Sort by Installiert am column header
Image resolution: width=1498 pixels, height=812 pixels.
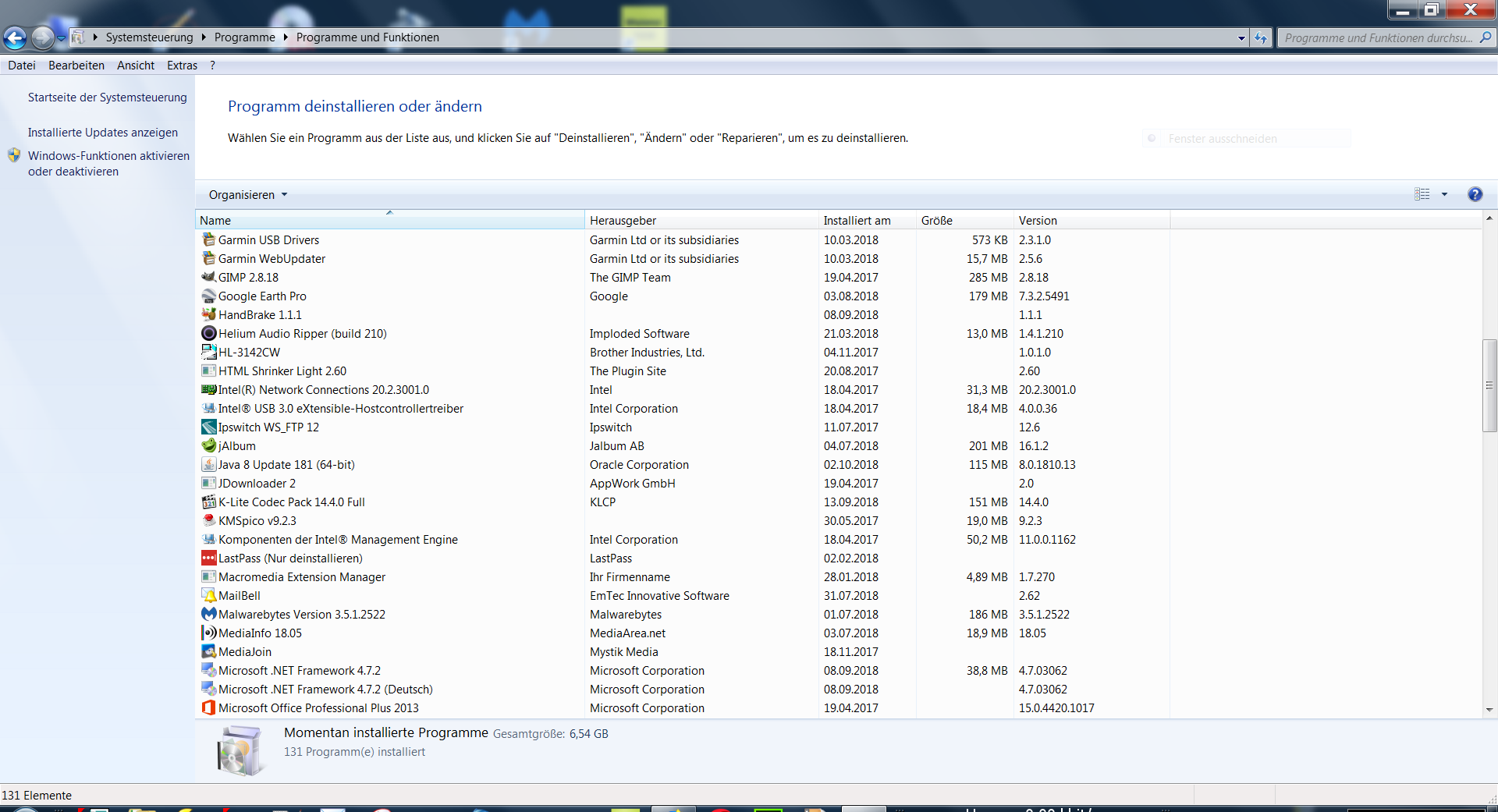point(867,220)
